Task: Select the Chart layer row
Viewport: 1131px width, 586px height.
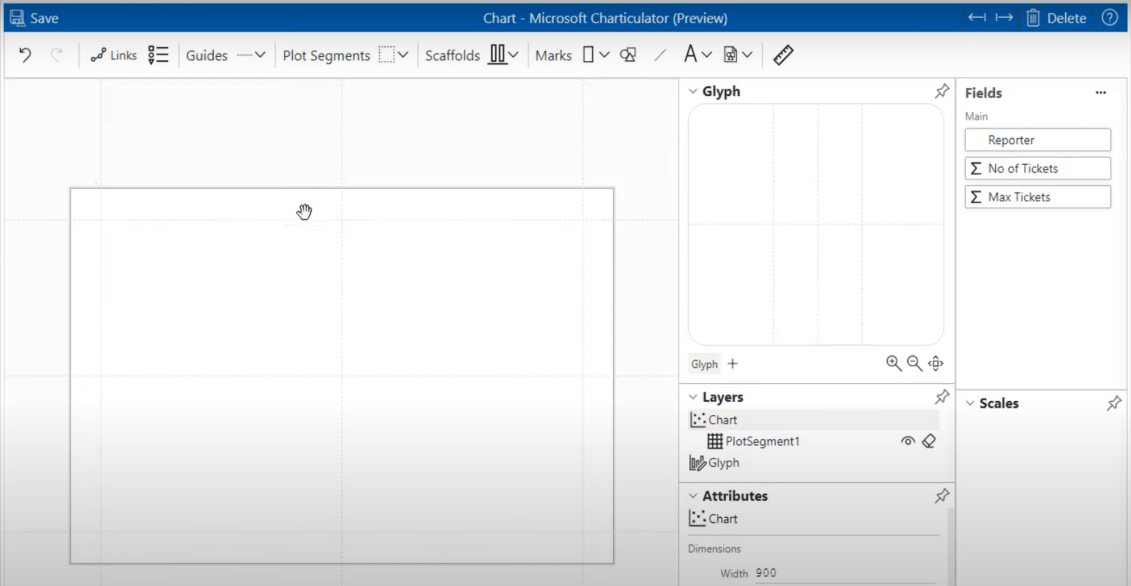Action: point(814,419)
